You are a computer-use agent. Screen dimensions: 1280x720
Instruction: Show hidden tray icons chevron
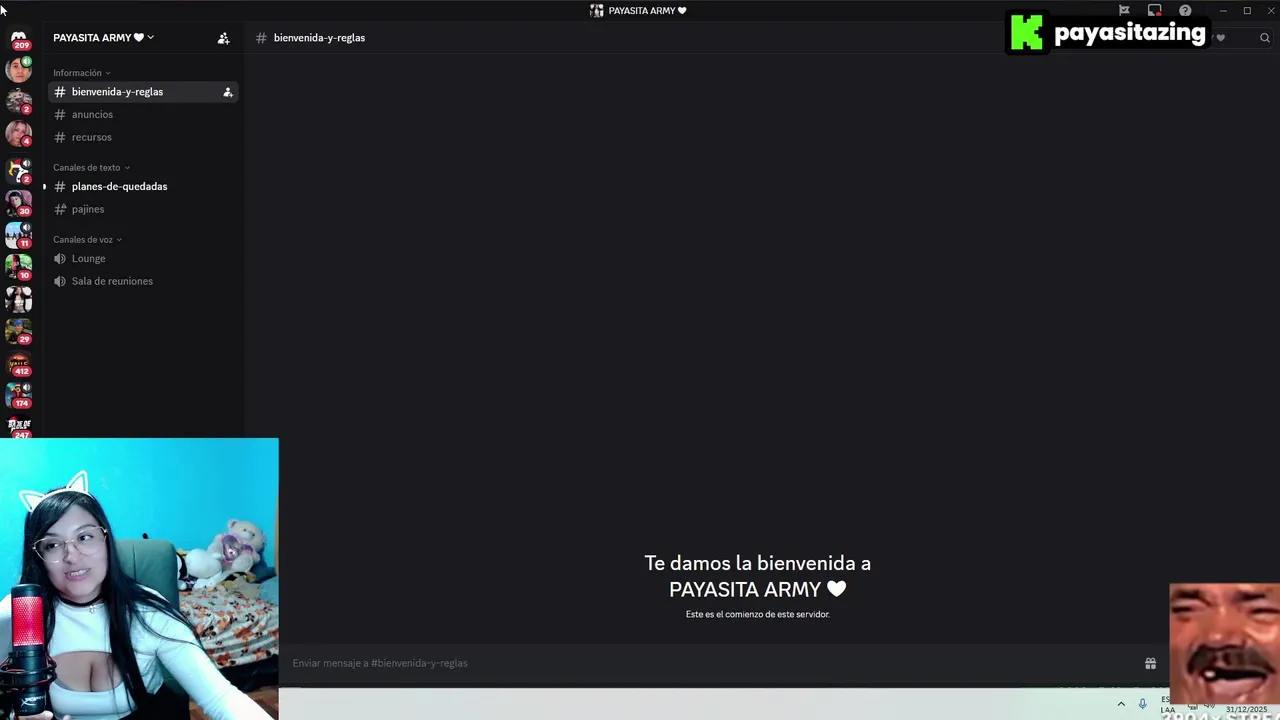pos(1121,704)
